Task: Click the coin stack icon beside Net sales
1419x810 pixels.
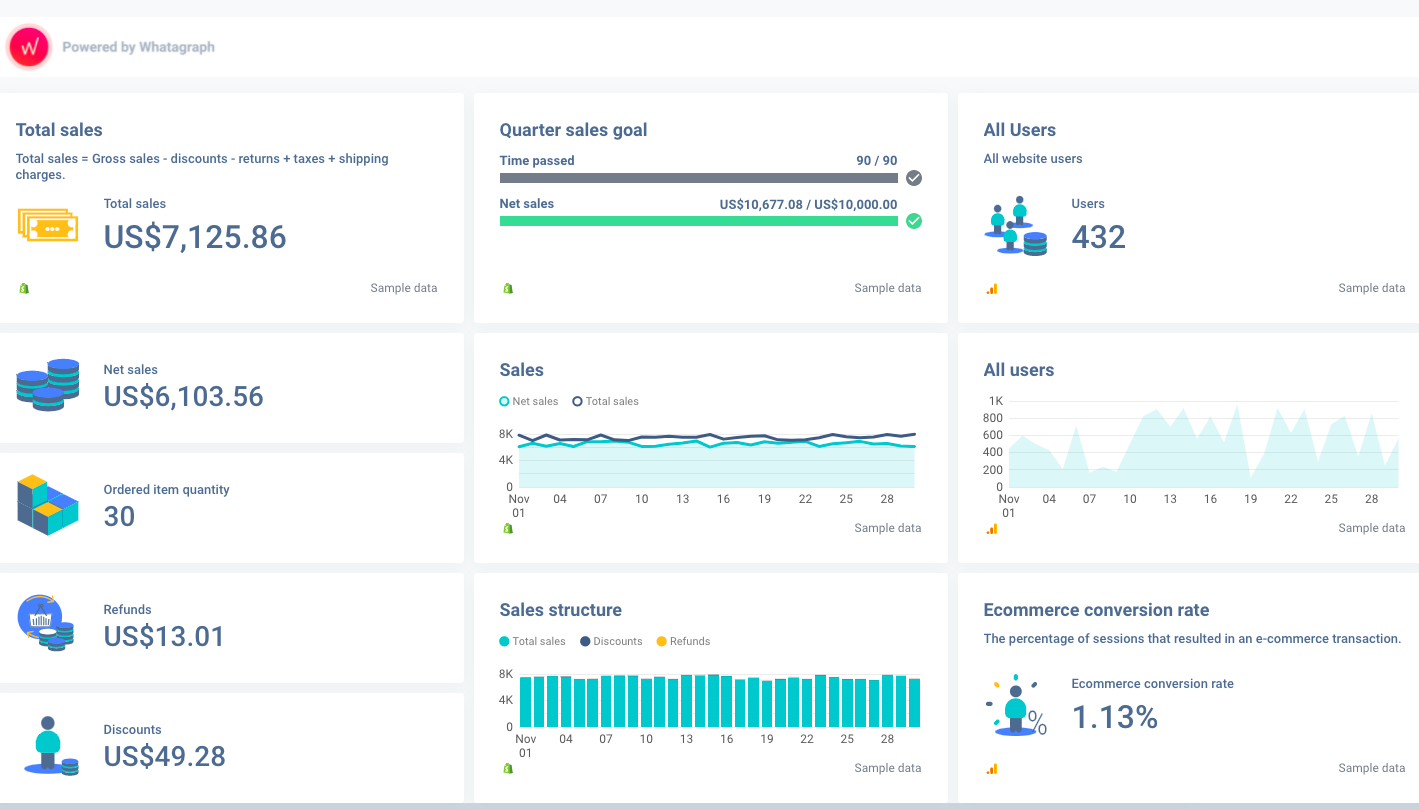Action: [x=47, y=385]
